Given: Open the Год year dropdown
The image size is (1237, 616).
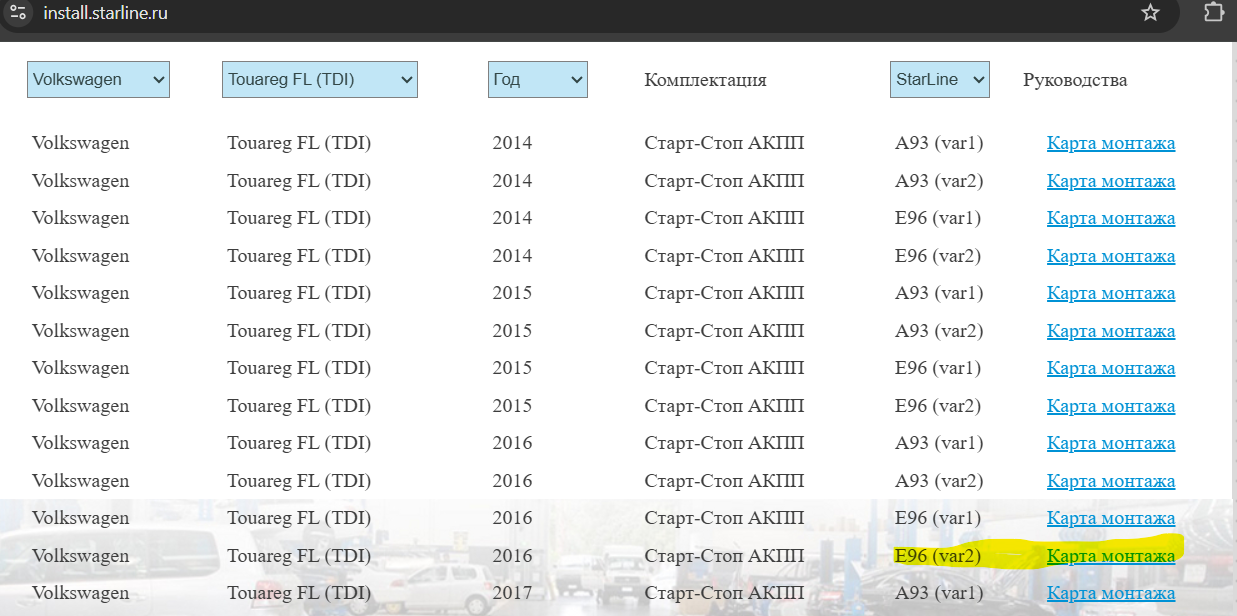Looking at the screenshot, I should 538,79.
